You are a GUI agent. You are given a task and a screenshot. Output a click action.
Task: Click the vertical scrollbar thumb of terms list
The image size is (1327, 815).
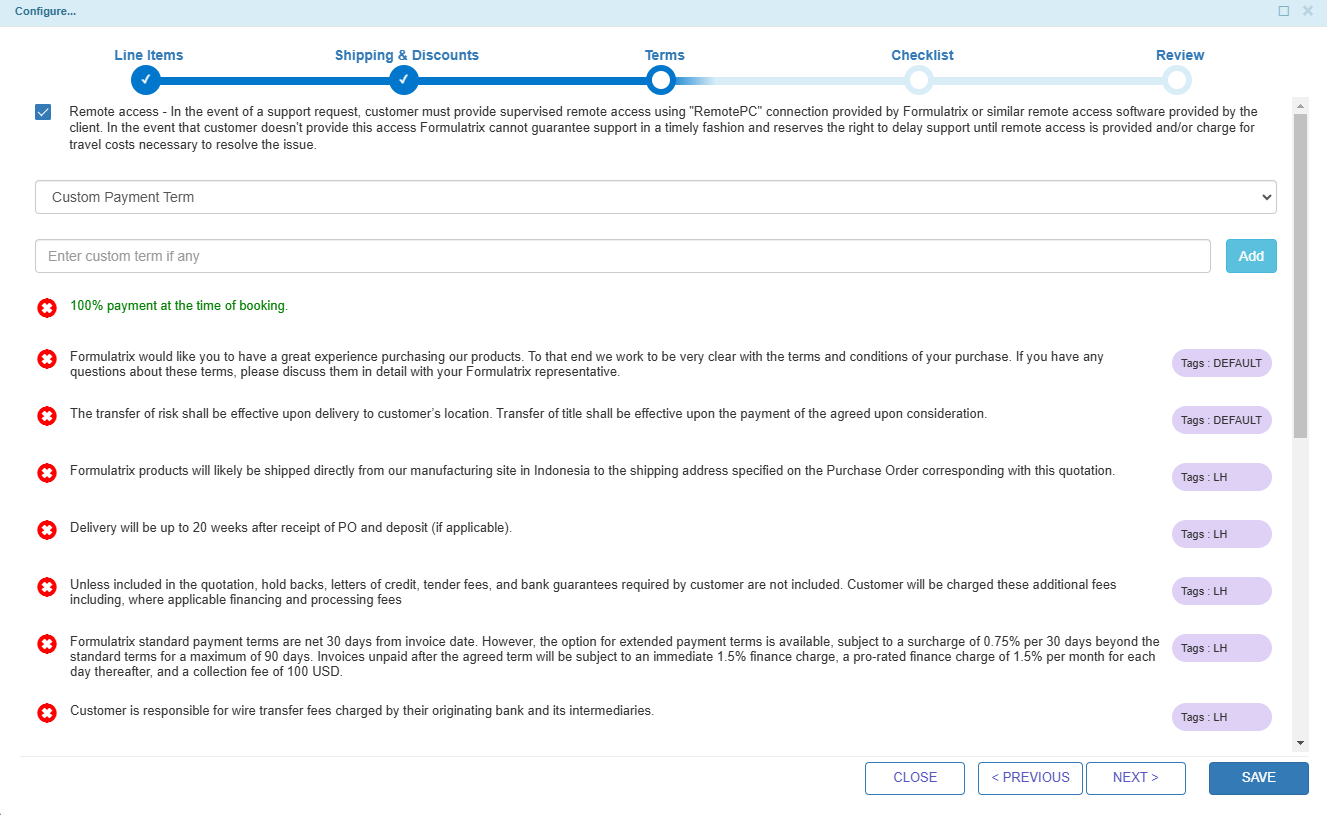click(1300, 275)
